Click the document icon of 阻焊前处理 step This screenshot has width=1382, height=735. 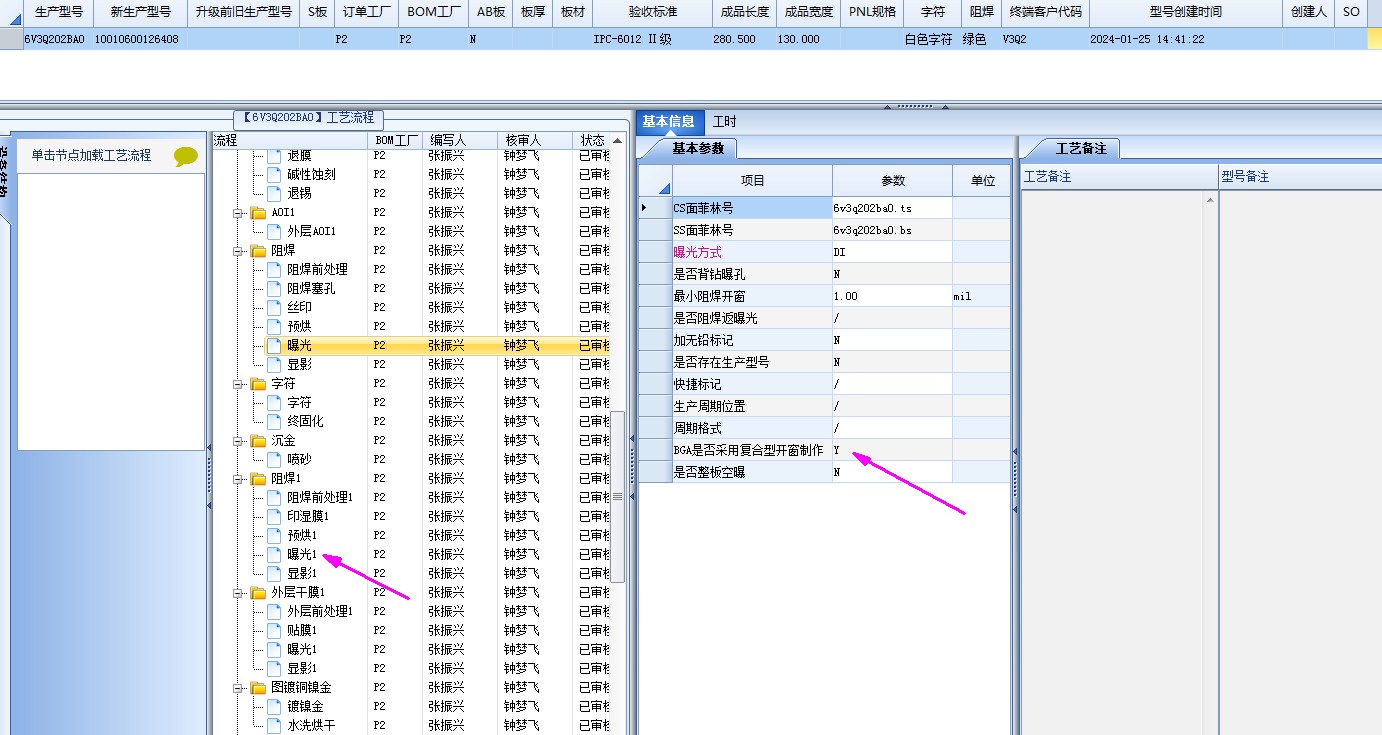click(x=275, y=269)
